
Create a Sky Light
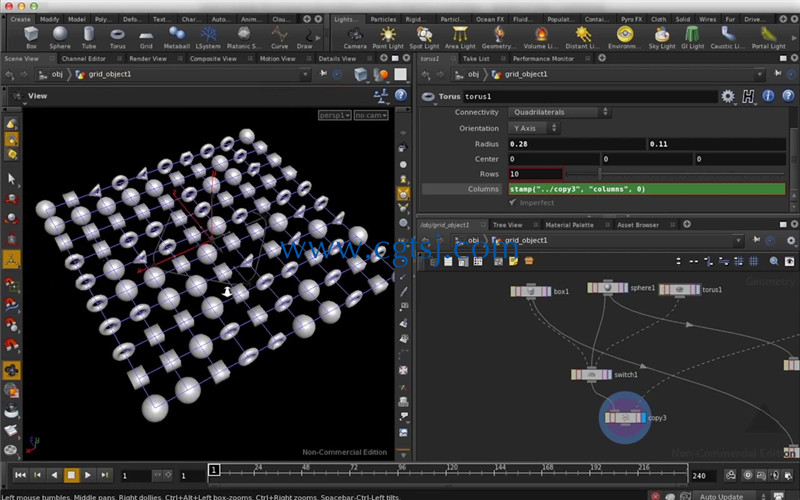(x=662, y=38)
